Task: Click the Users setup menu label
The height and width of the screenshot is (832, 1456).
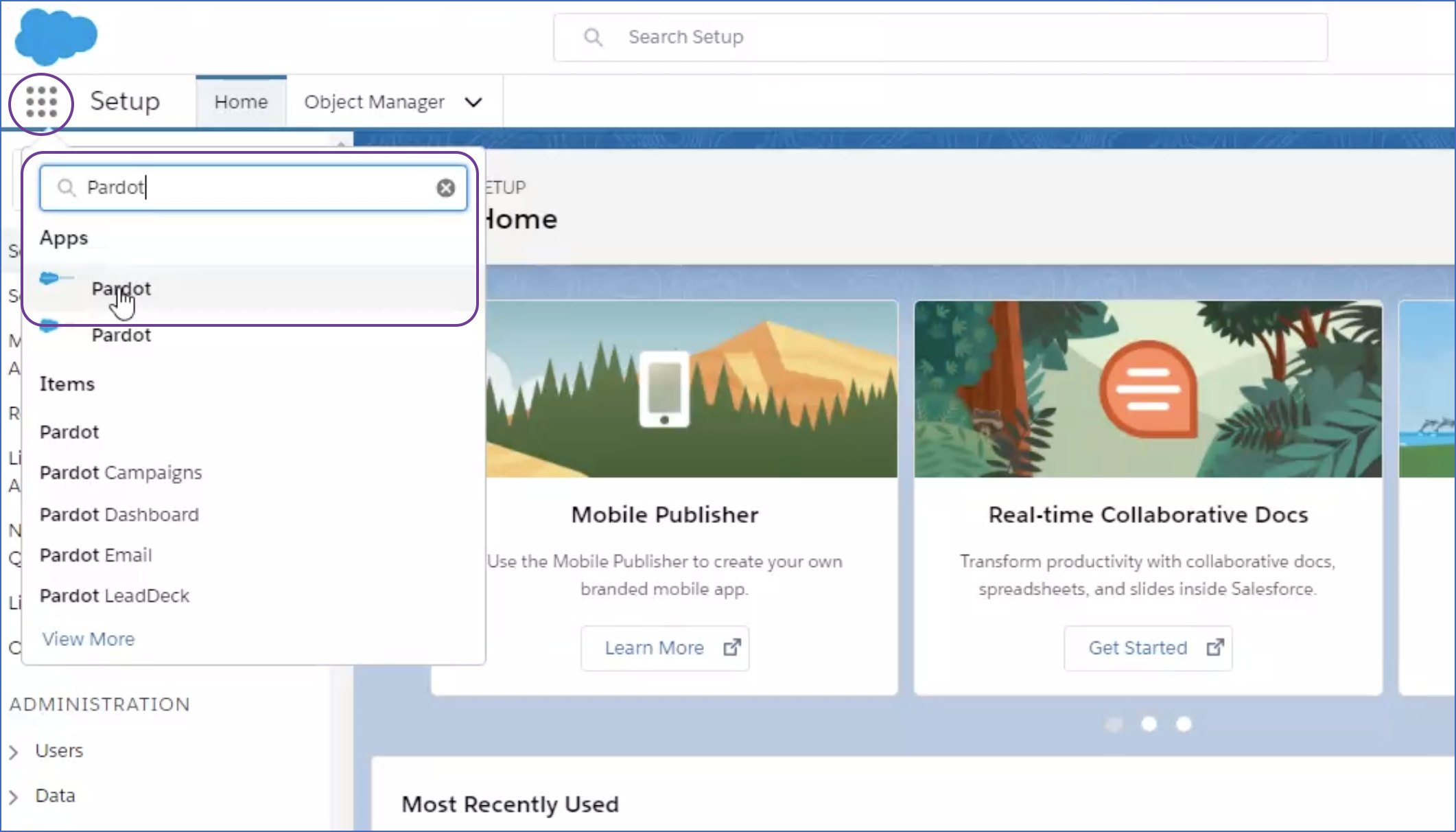Action: pyautogui.click(x=59, y=750)
